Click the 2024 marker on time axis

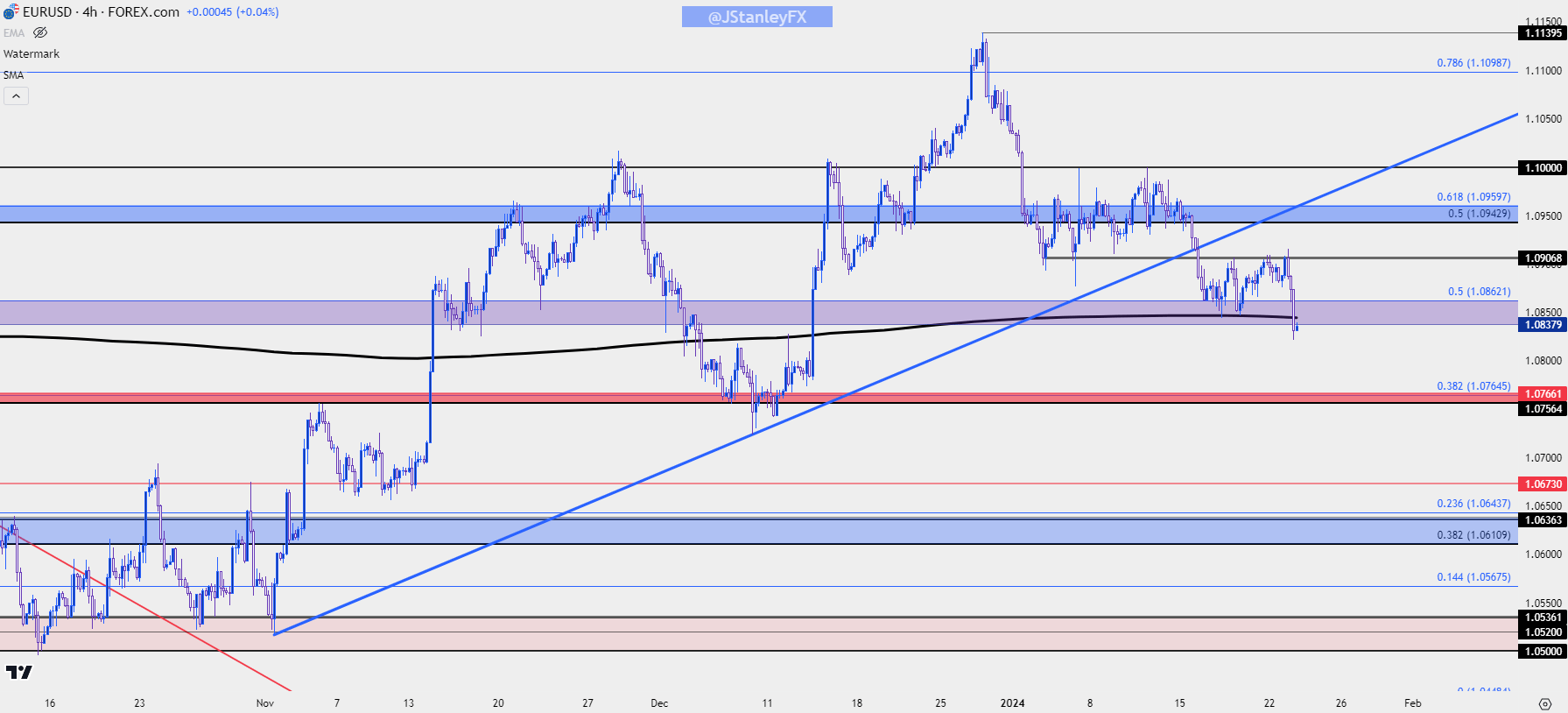1013,703
